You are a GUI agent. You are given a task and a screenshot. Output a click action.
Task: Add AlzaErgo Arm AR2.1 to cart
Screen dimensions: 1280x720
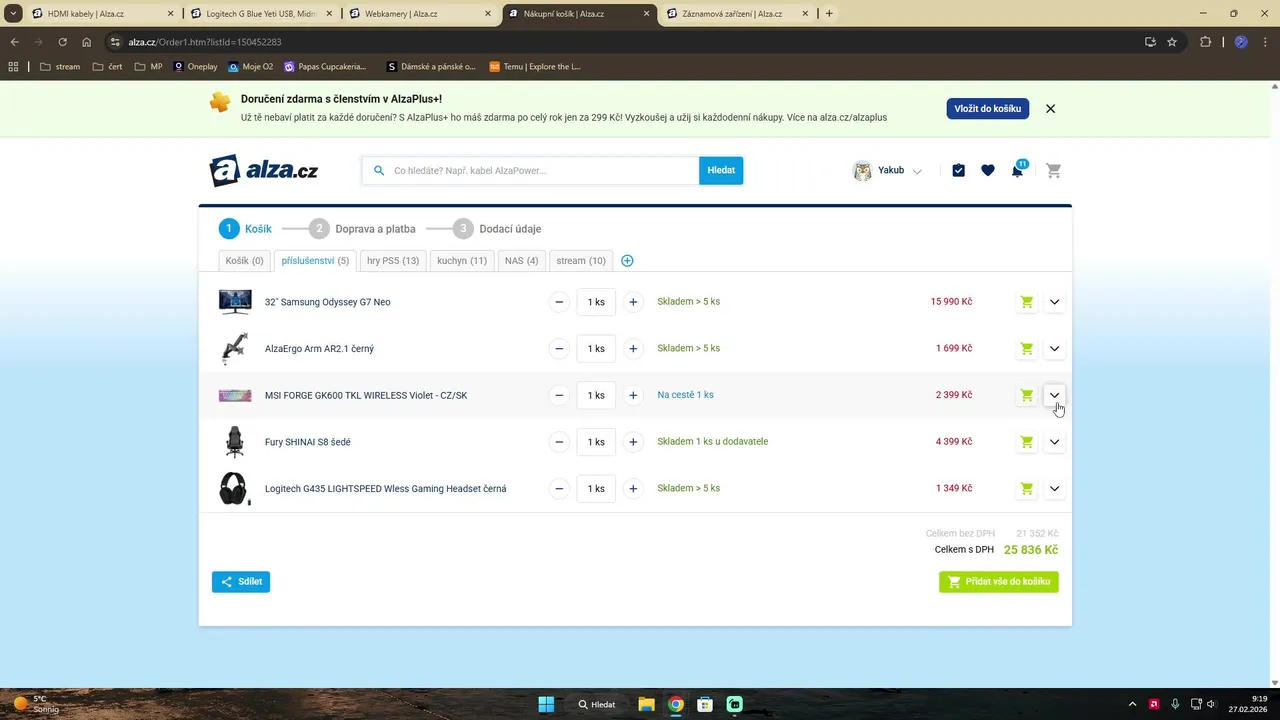1026,349
